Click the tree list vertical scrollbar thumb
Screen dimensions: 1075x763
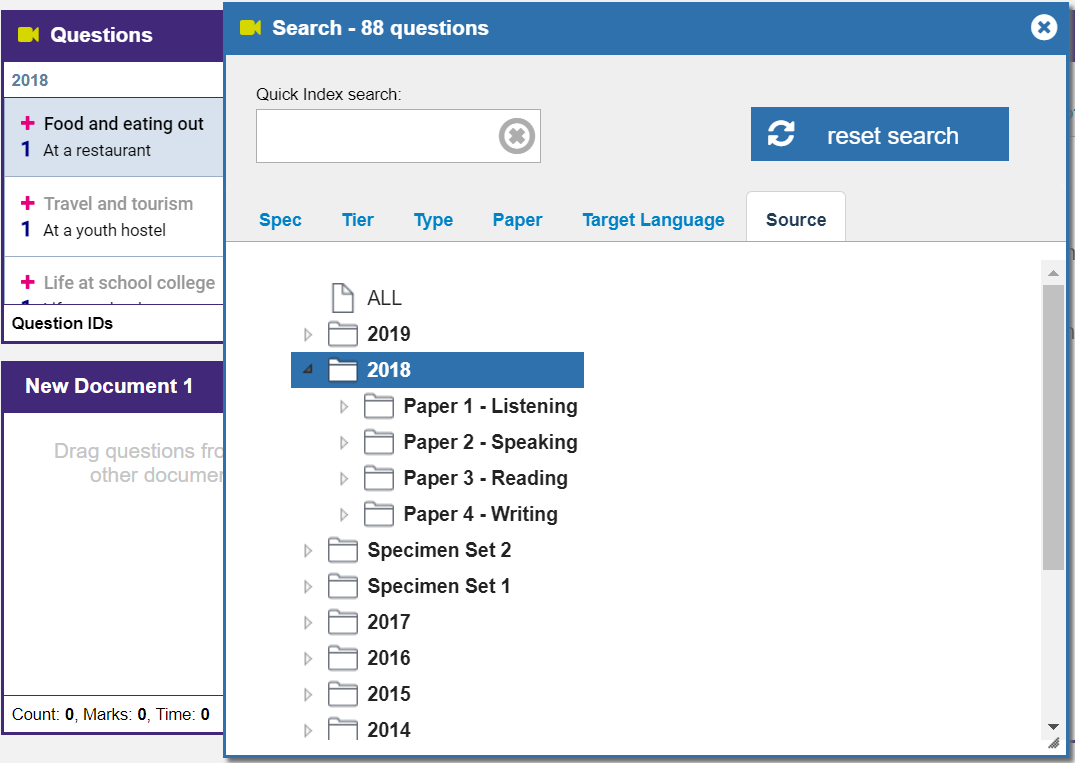coord(1052,427)
